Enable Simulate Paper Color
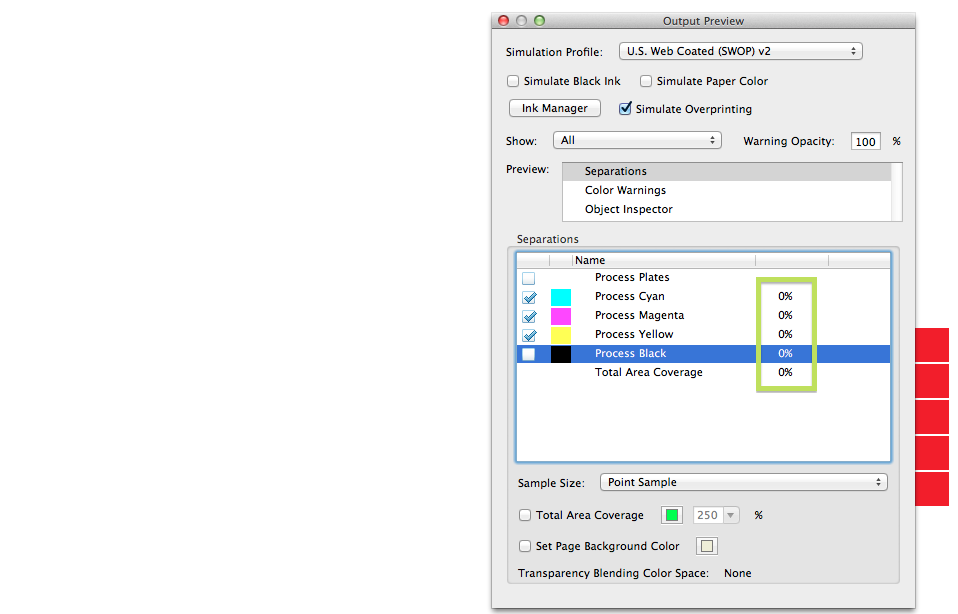The width and height of the screenshot is (958, 614). 646,81
